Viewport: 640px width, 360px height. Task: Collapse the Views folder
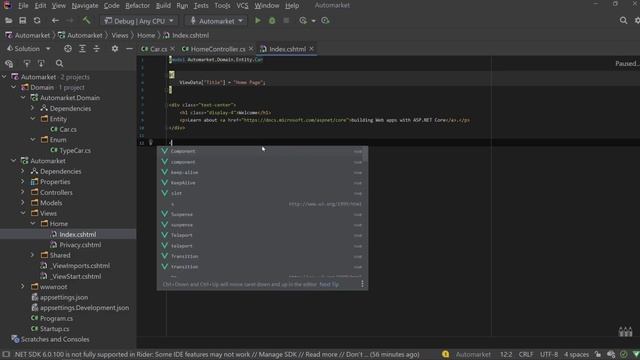[x=23, y=213]
